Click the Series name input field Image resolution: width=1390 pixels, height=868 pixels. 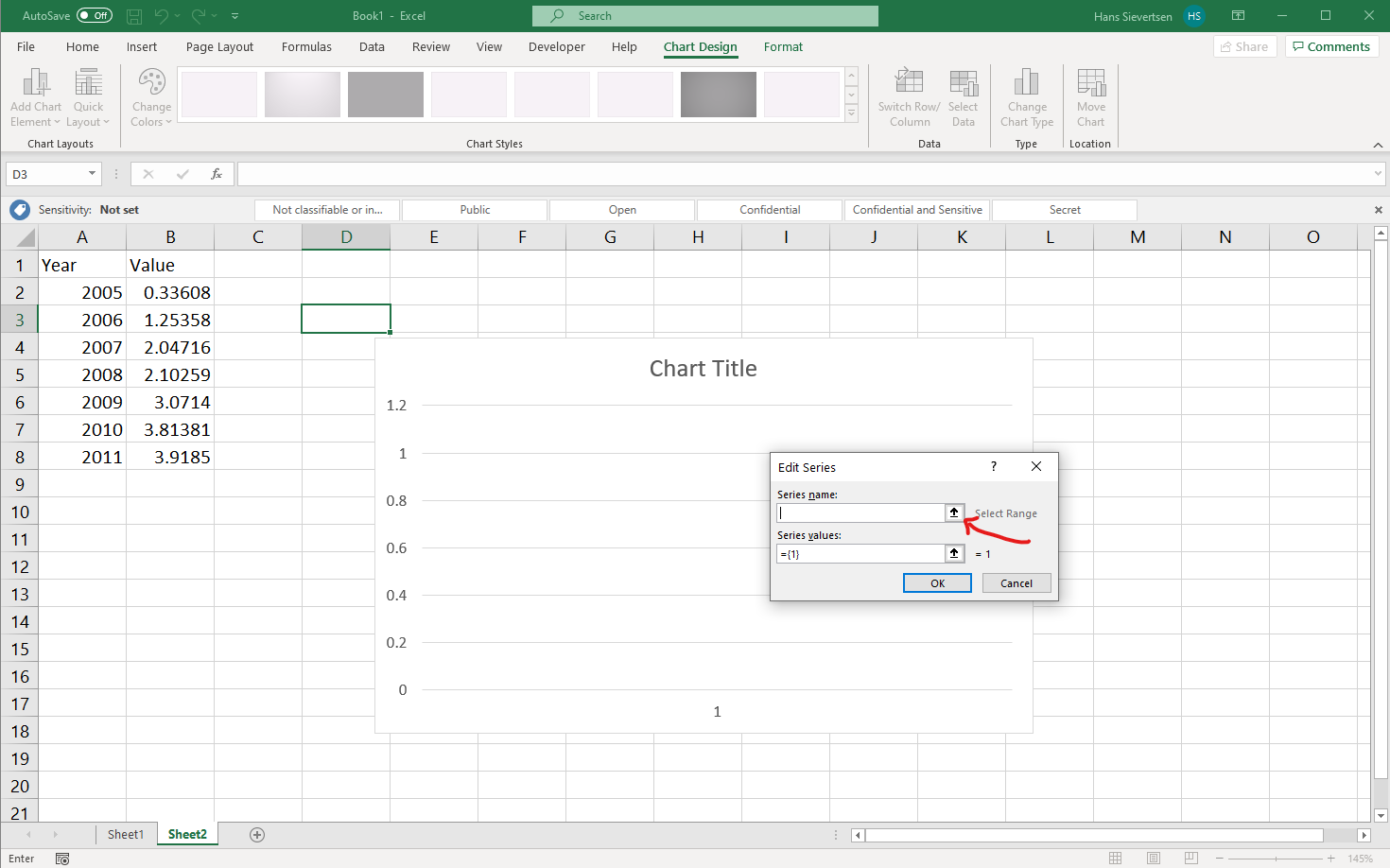(860, 512)
